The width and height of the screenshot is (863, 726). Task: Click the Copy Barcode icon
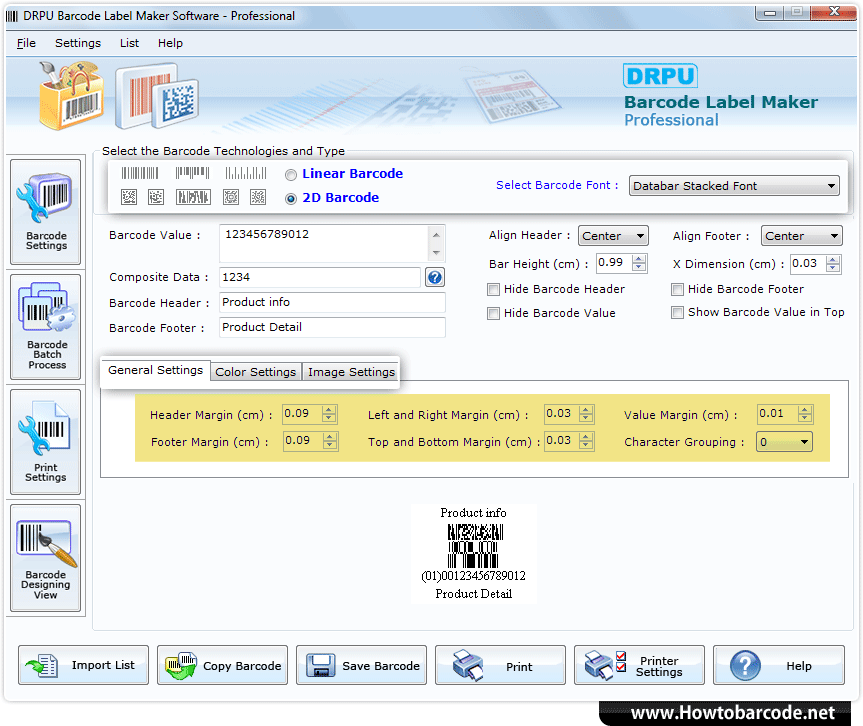click(181, 665)
